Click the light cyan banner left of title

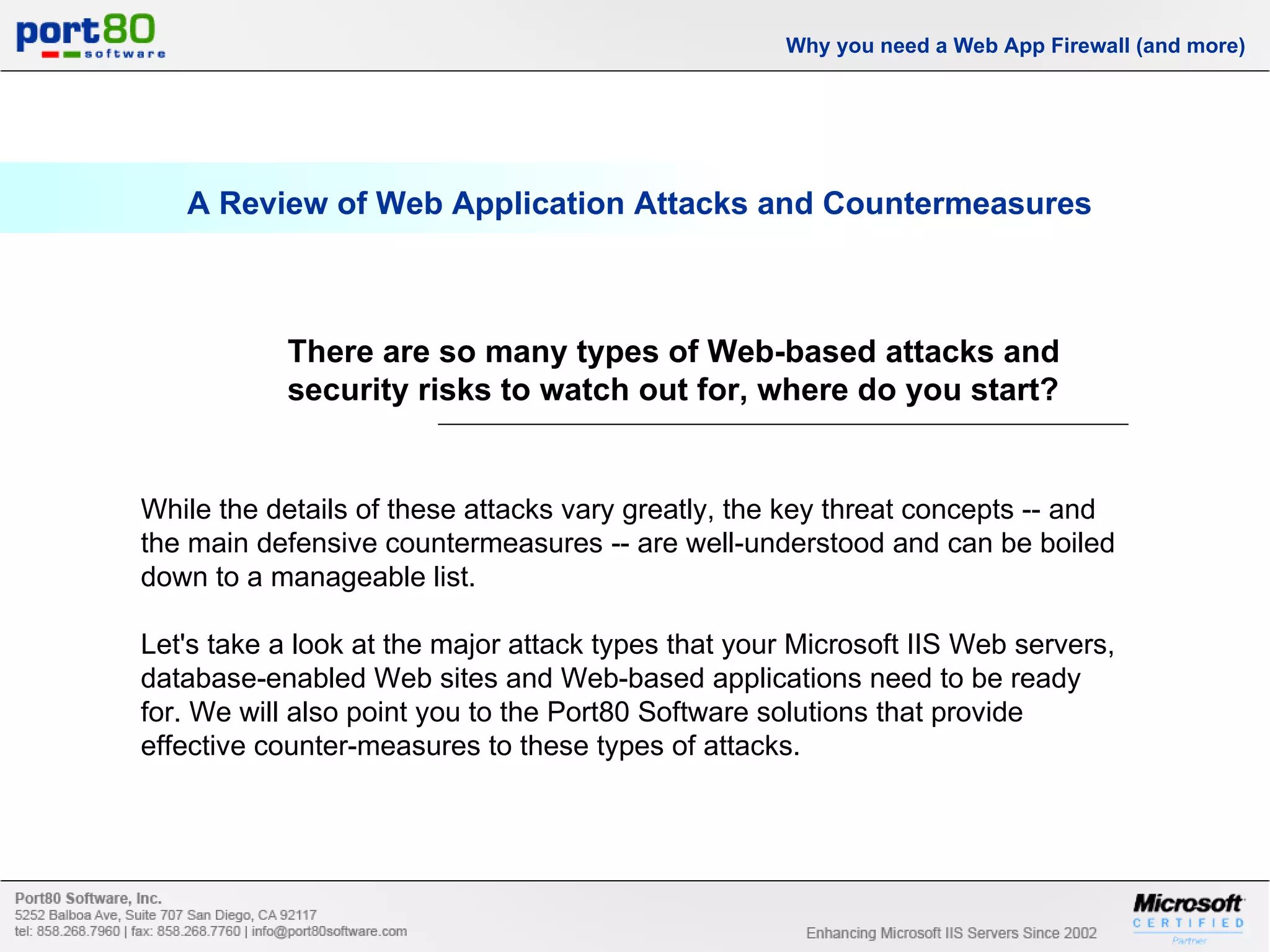pos(87,198)
